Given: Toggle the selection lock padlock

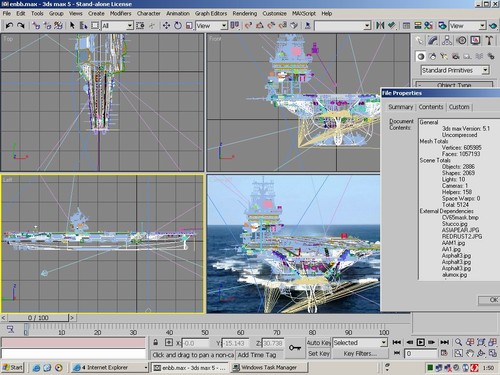Looking at the screenshot, I should tap(156, 343).
